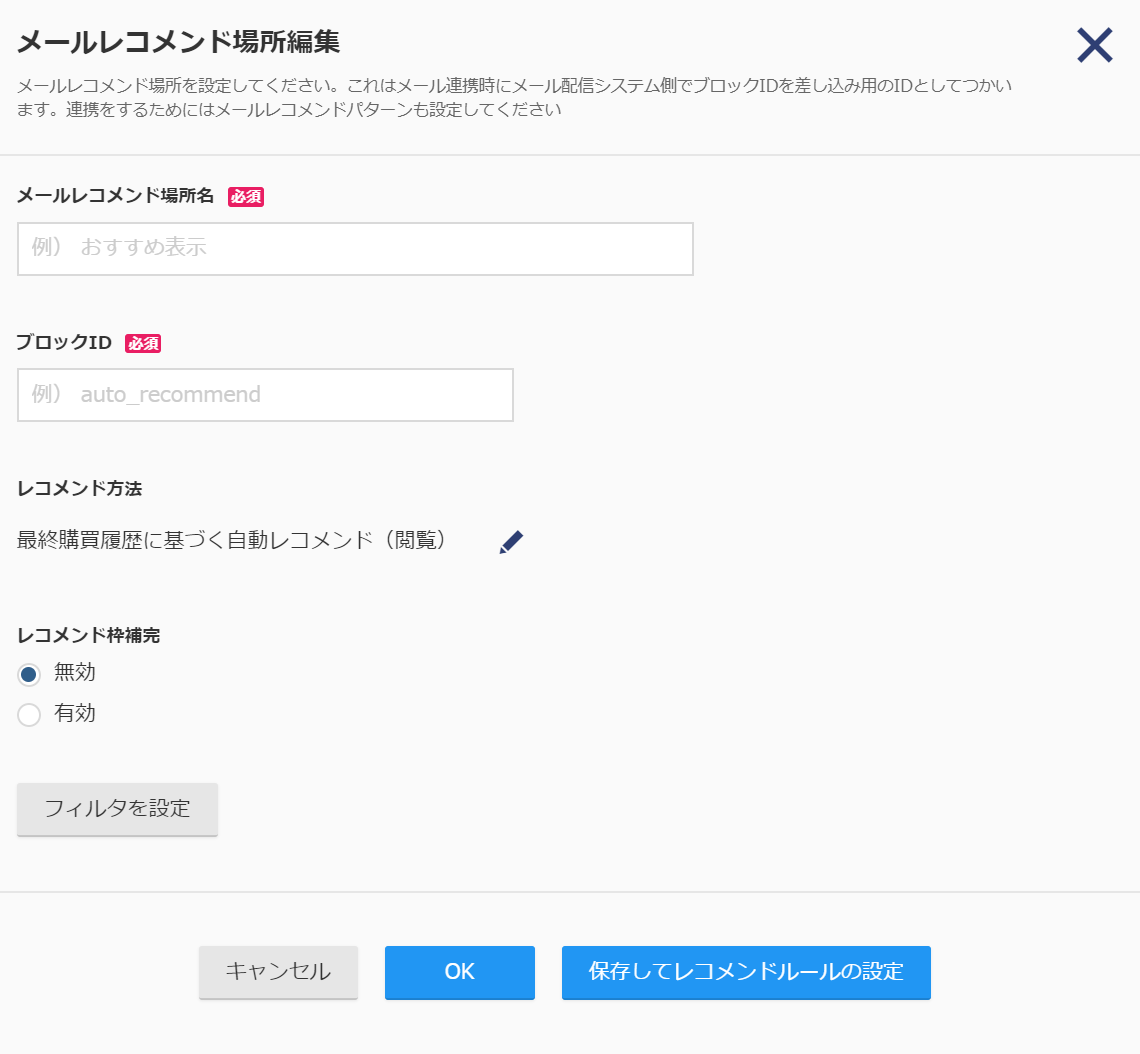This screenshot has width=1140, height=1054.
Task: Click the pencil icon to edit レコメンド方法
Action: click(x=511, y=542)
